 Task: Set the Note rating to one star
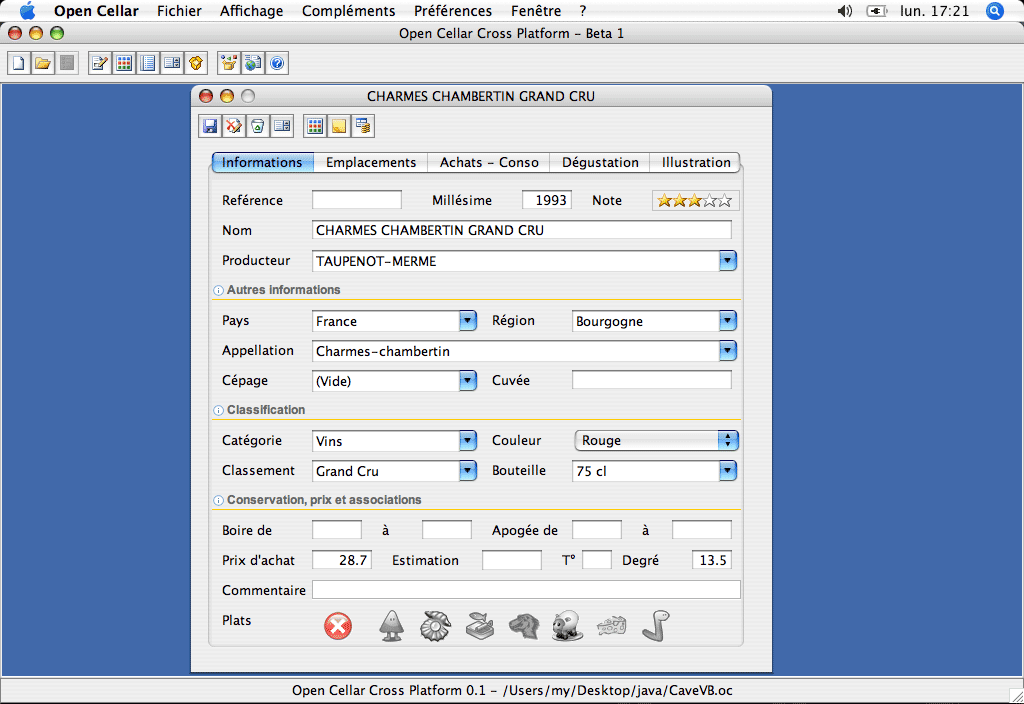664,200
